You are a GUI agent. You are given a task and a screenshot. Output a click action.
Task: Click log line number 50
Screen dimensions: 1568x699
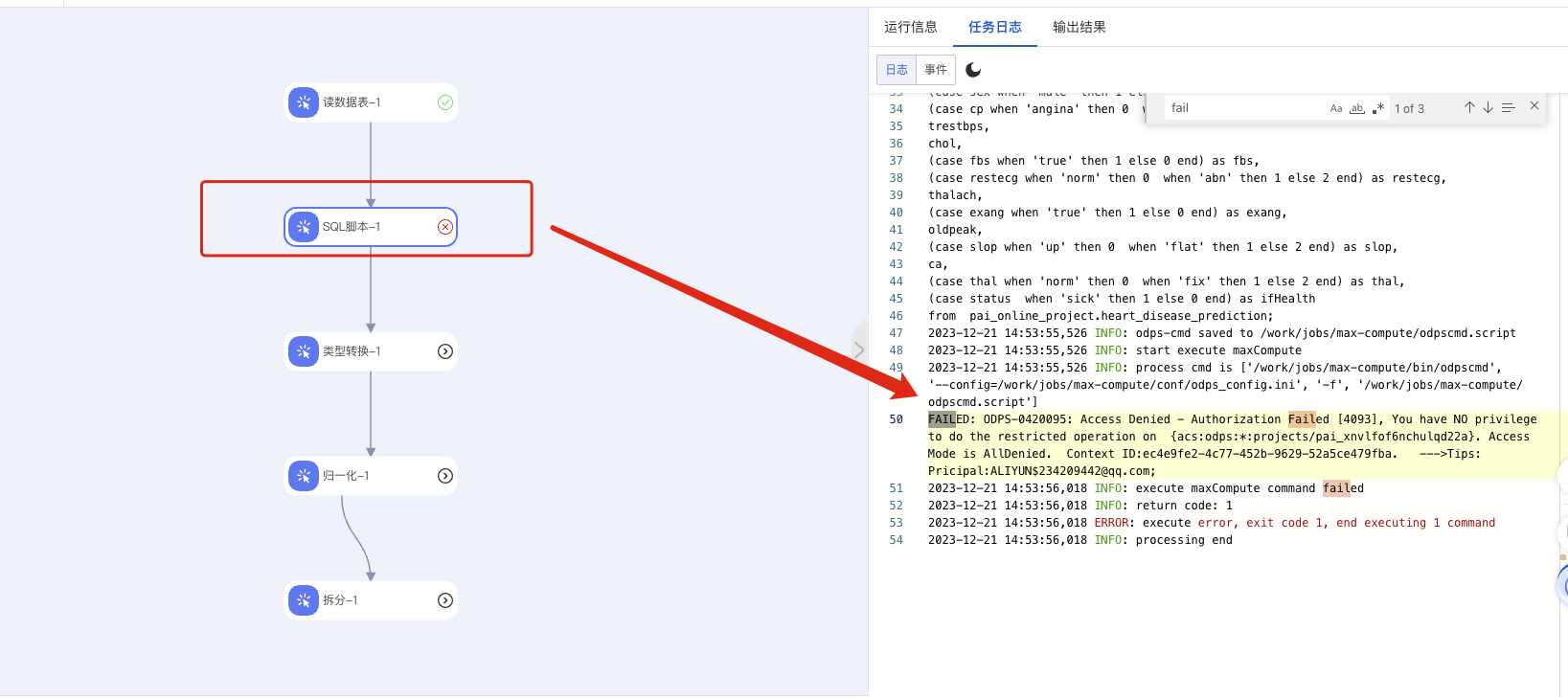pyautogui.click(x=896, y=419)
